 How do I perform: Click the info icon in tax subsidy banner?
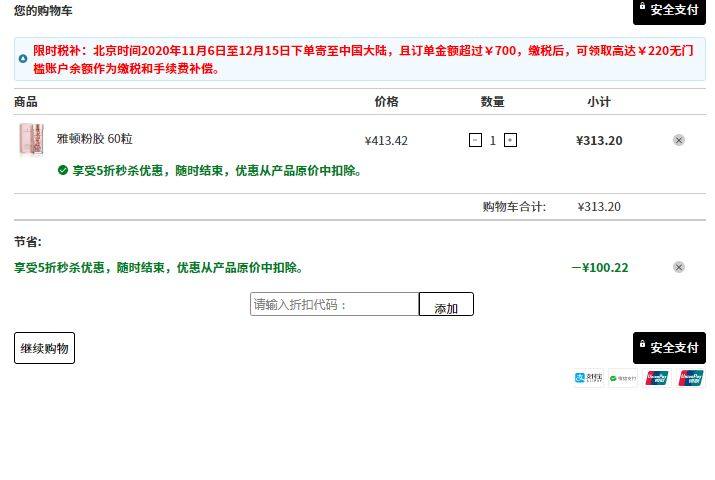(x=23, y=59)
